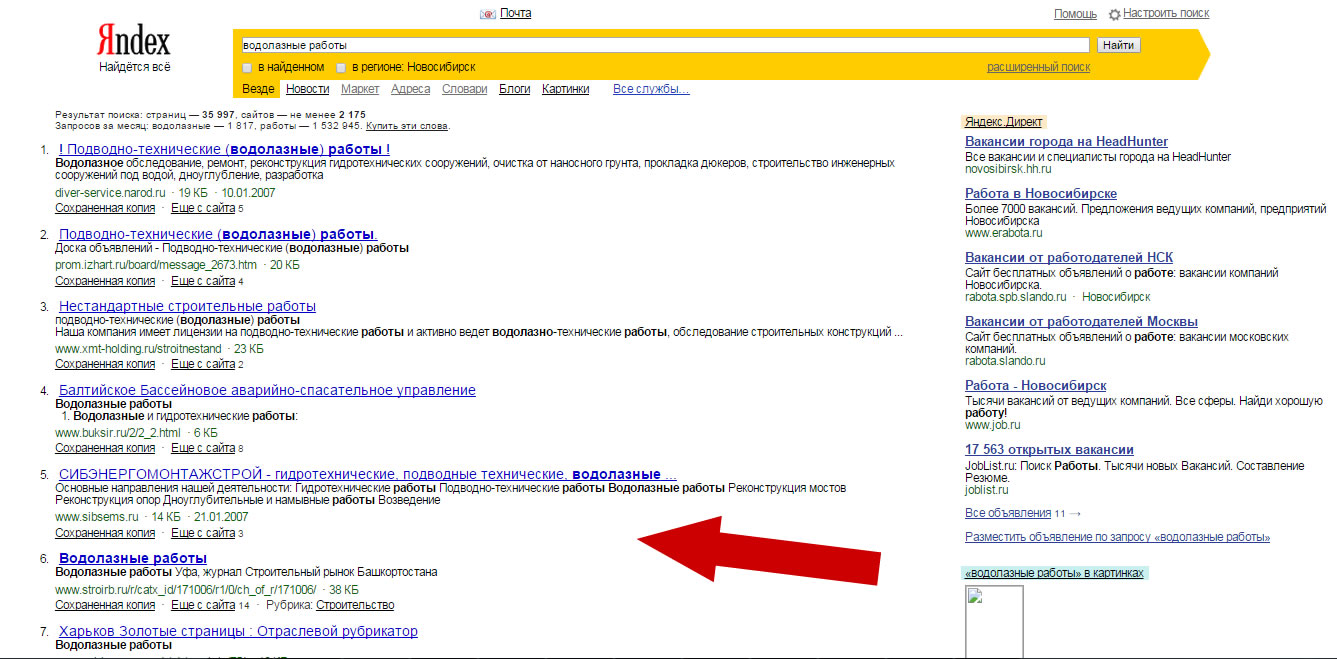The width and height of the screenshot is (1337, 659).
Task: Open the Блоги tab
Action: [514, 89]
